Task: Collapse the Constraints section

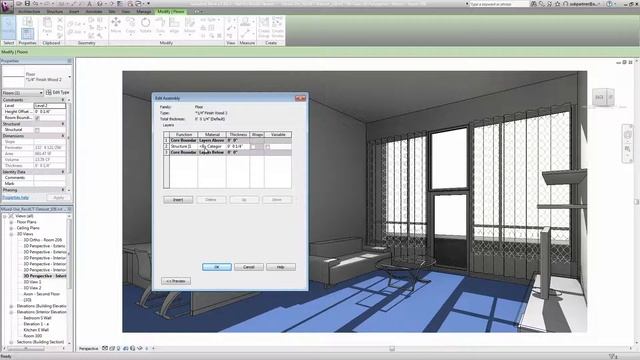Action: tap(63, 100)
